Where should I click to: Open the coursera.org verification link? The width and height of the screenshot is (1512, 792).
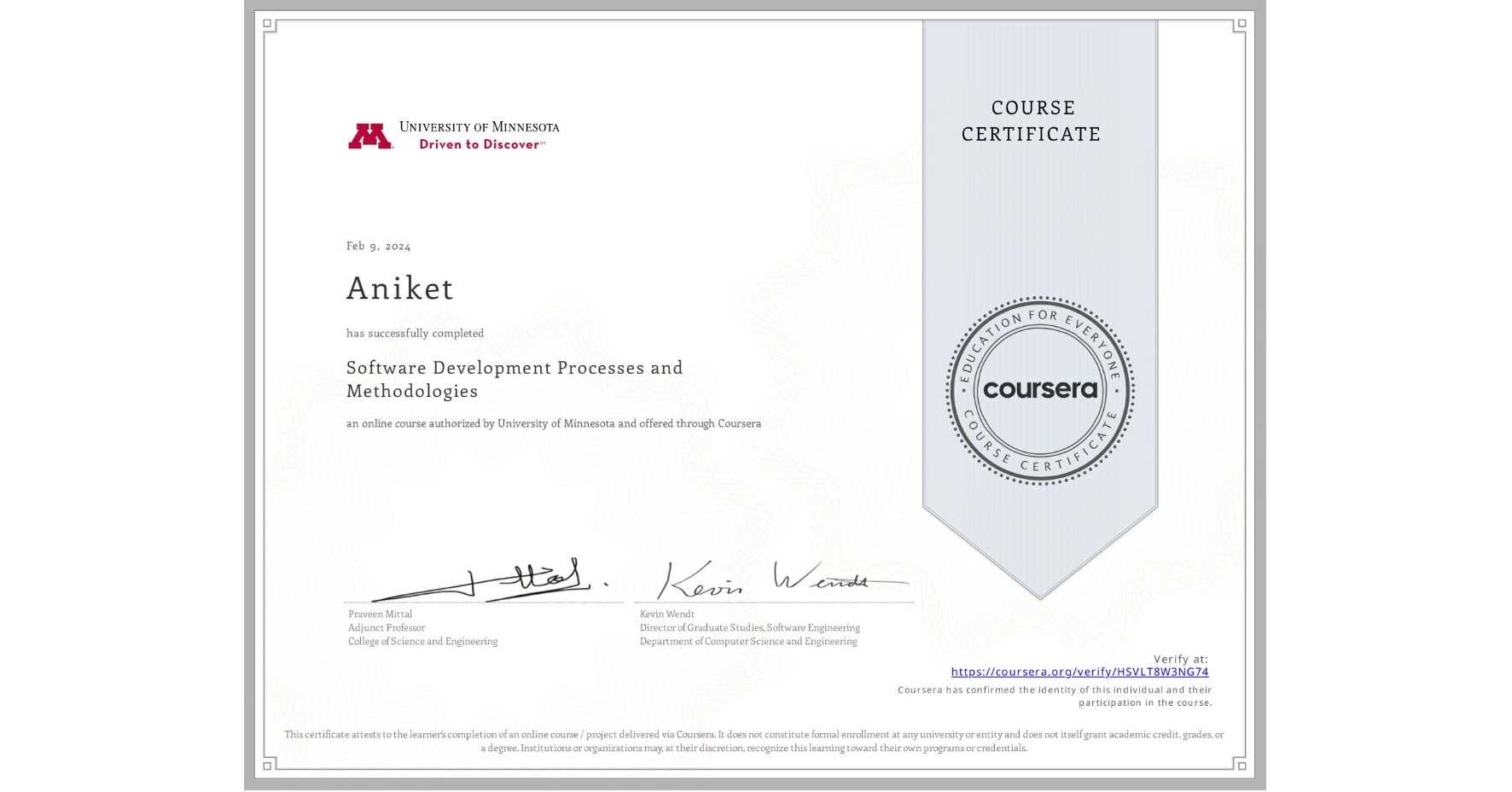pyautogui.click(x=1079, y=672)
